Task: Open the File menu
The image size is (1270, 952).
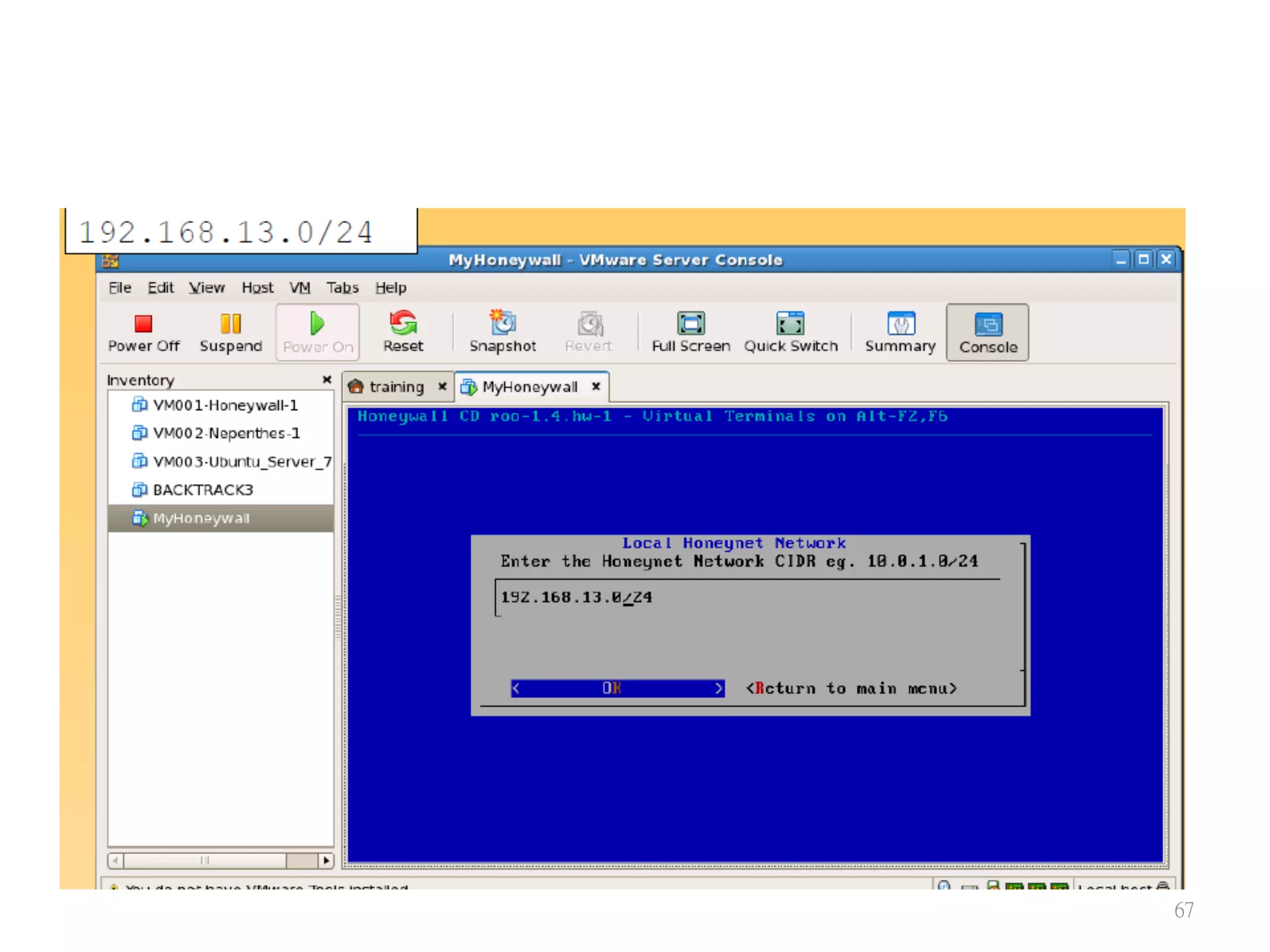Action: (120, 288)
